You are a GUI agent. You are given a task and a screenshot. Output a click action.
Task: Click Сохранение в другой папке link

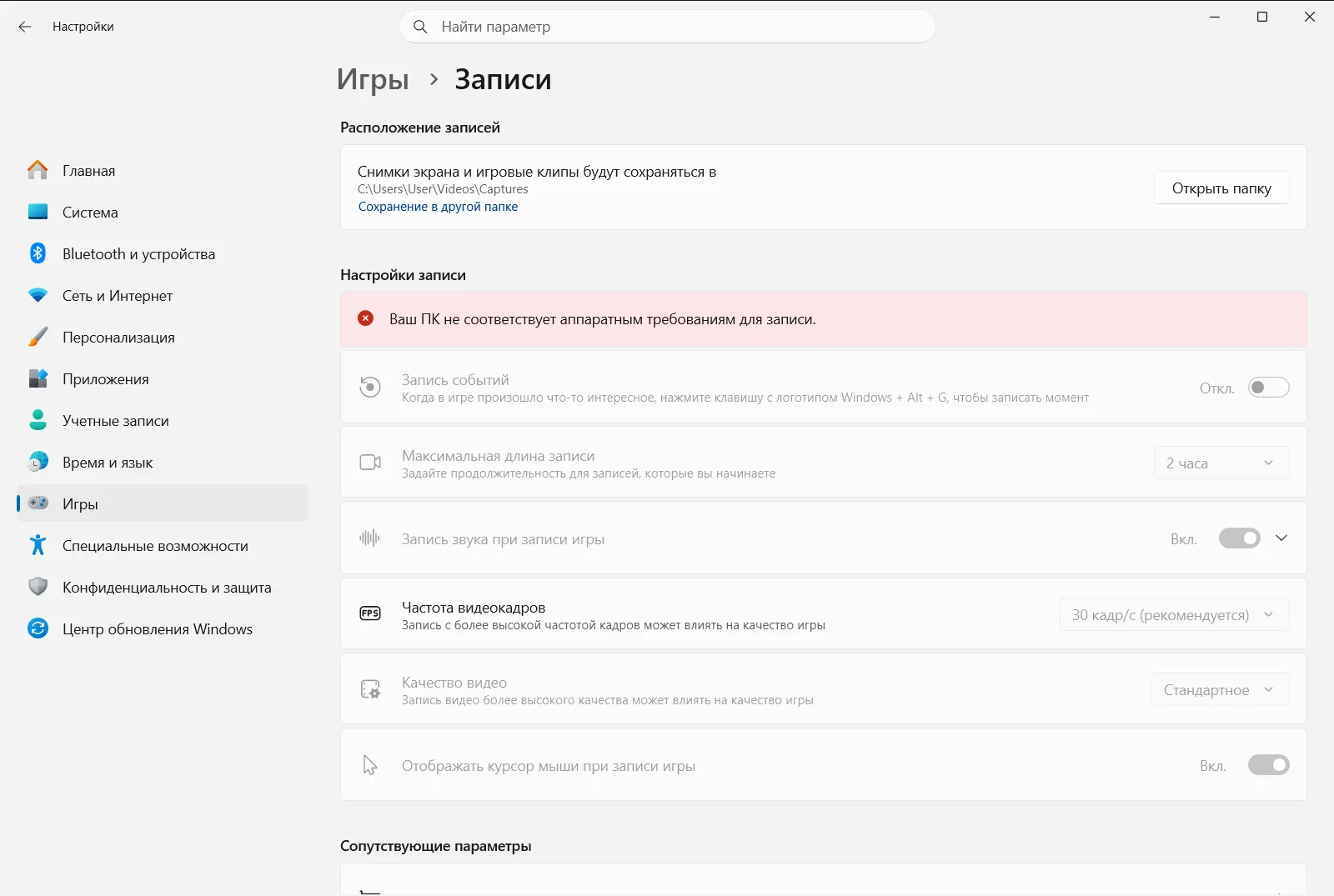pyautogui.click(x=438, y=207)
